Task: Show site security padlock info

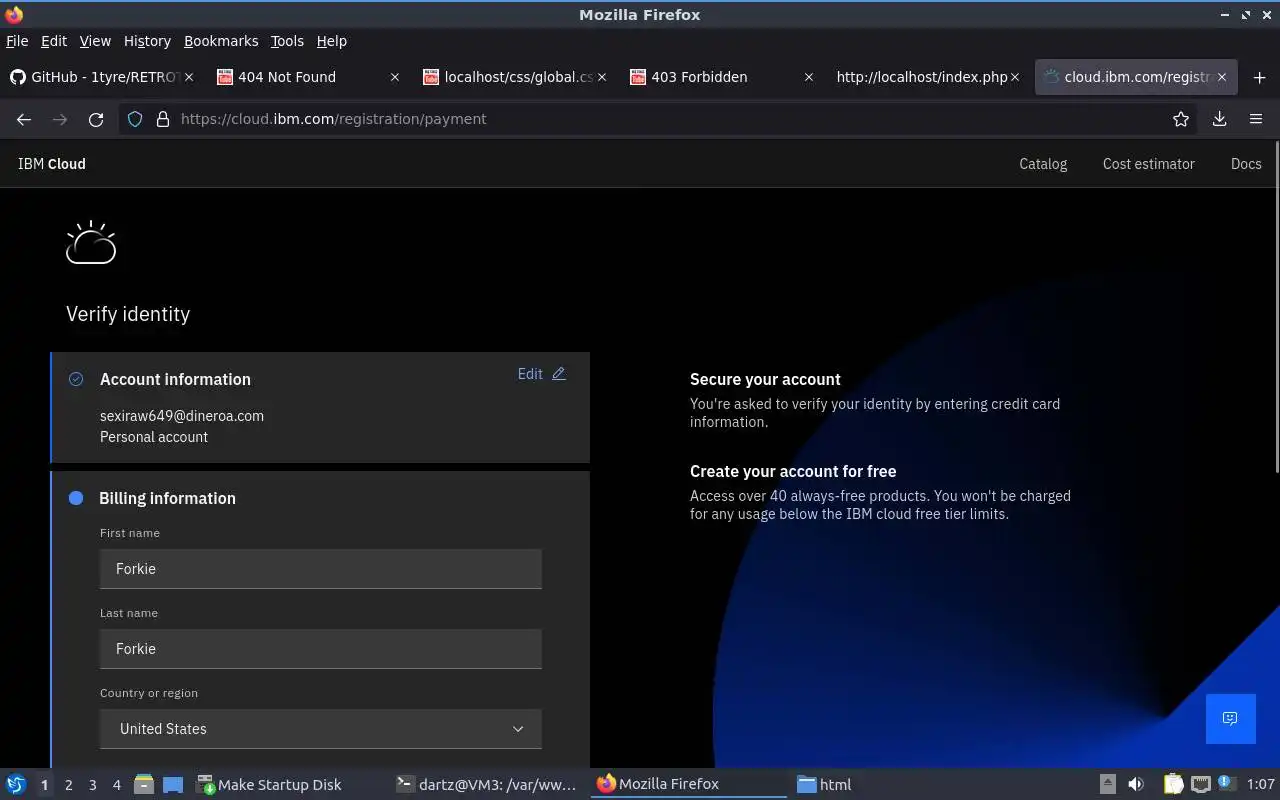Action: (162, 119)
